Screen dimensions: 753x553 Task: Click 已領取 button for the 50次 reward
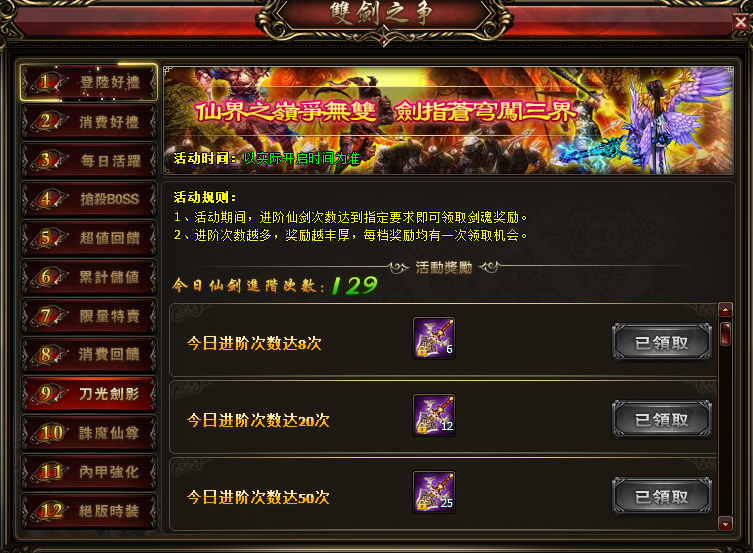(662, 496)
